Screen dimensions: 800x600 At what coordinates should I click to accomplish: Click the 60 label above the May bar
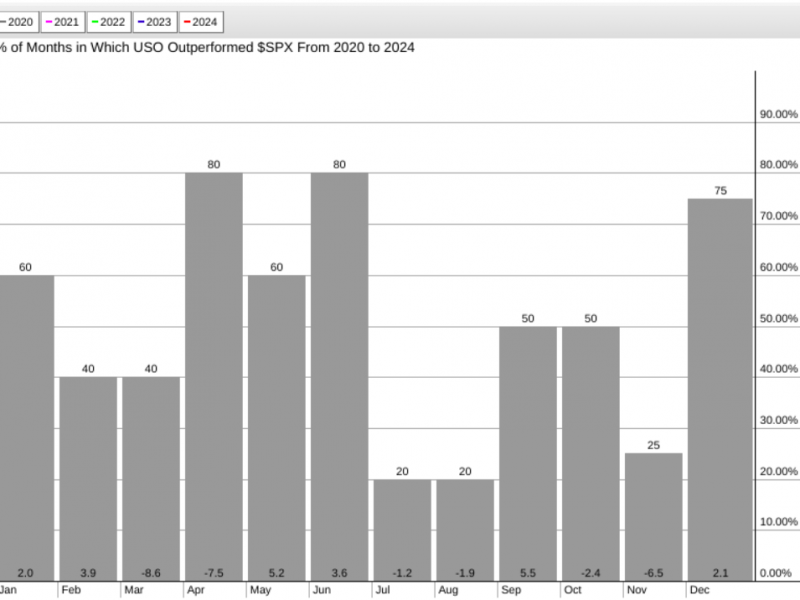[277, 267]
